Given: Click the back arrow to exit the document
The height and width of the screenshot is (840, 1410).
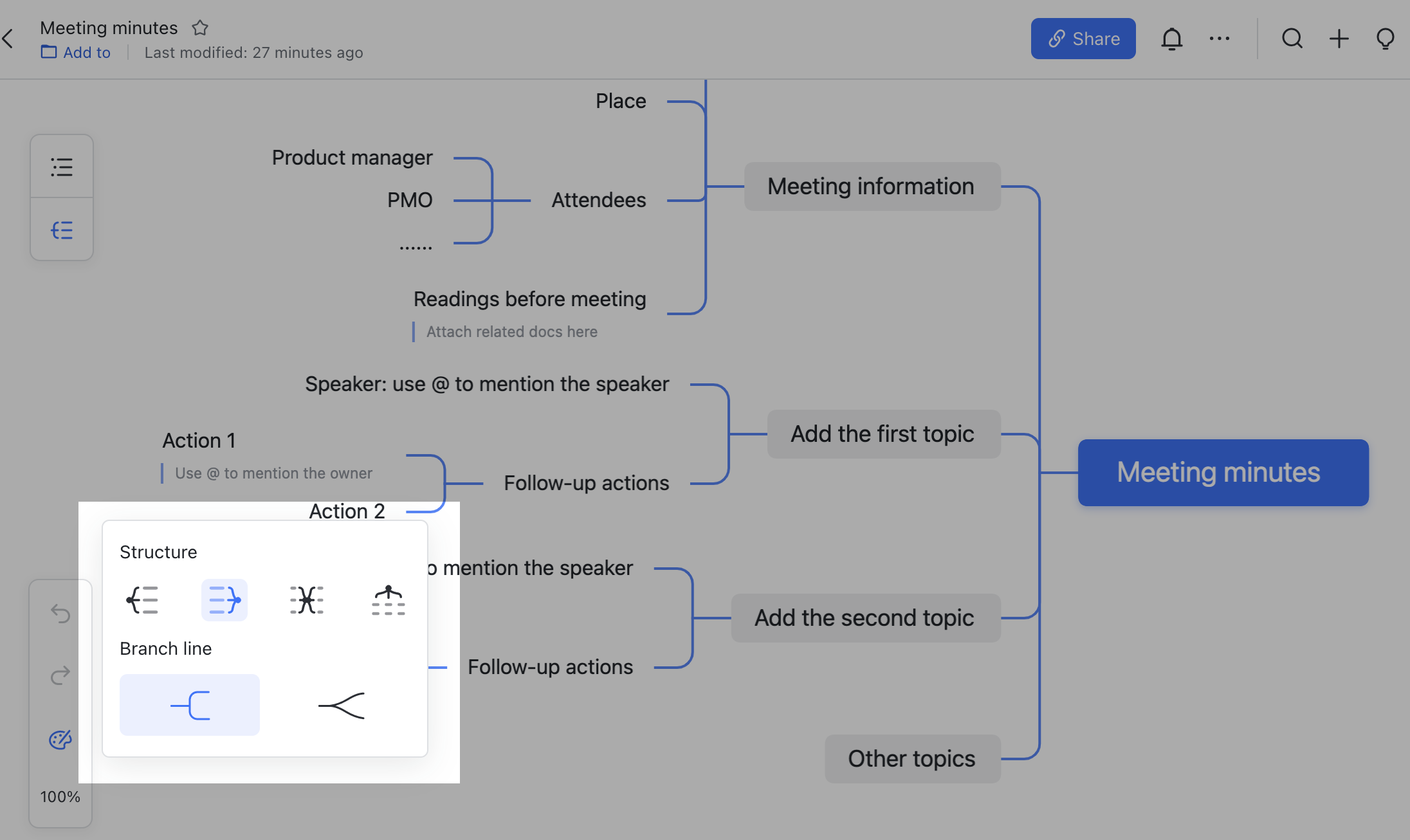Looking at the screenshot, I should point(9,39).
